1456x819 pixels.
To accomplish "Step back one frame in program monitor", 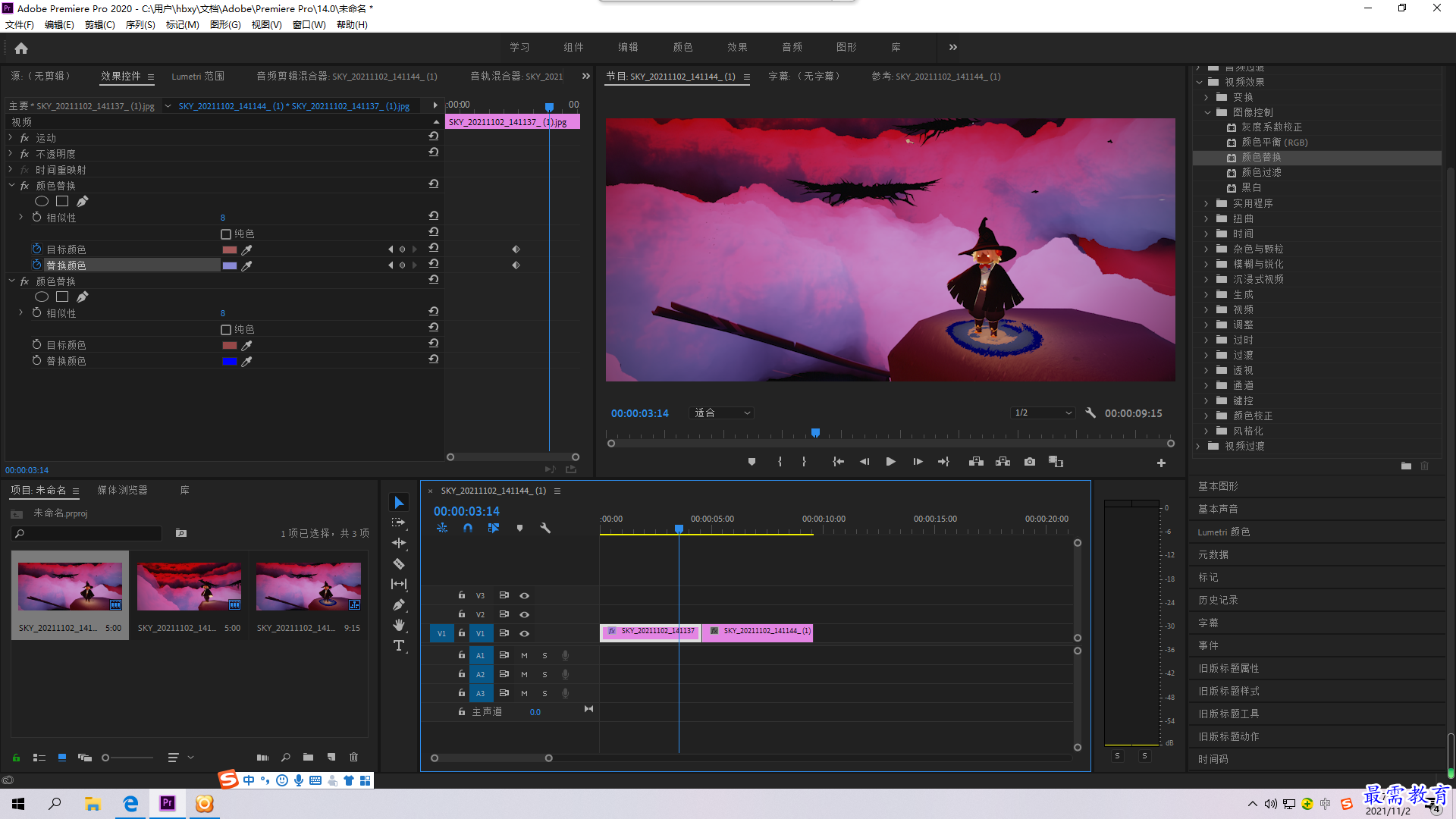I will click(x=864, y=462).
